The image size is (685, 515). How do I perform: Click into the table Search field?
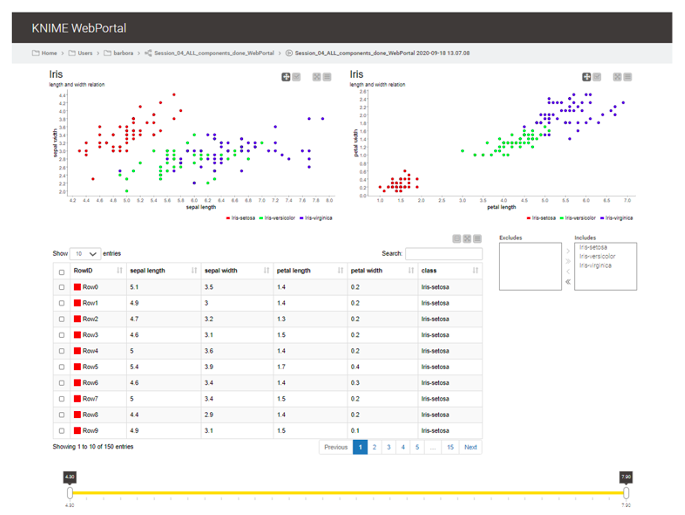(x=442, y=254)
